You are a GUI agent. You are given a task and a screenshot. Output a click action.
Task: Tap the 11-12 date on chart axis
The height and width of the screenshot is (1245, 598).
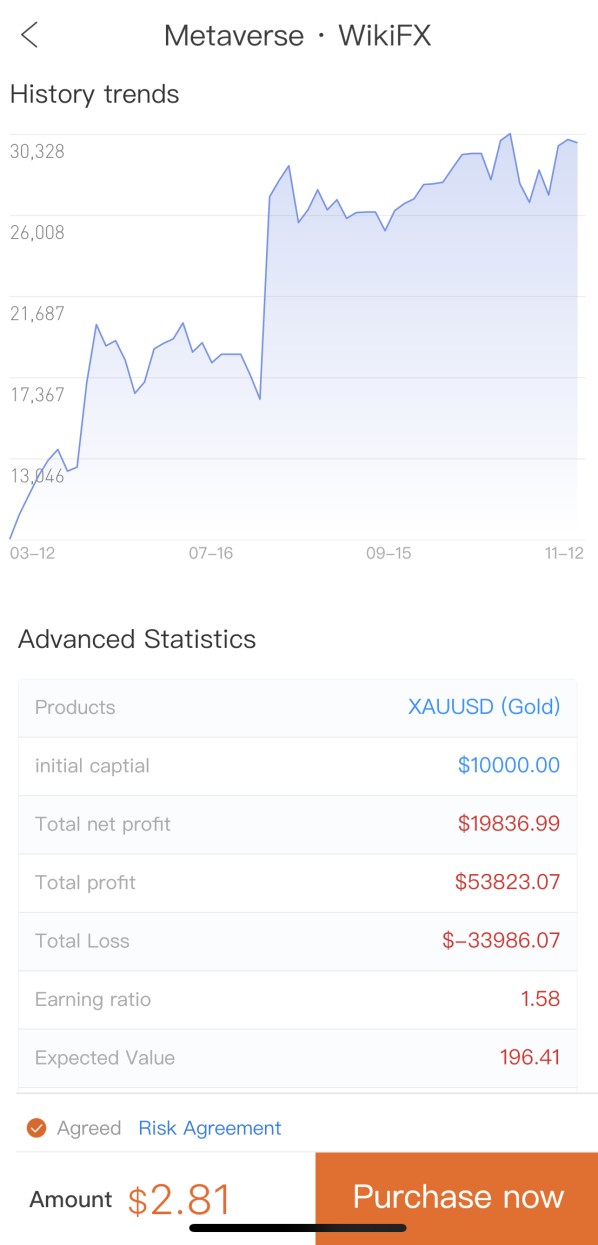(564, 553)
